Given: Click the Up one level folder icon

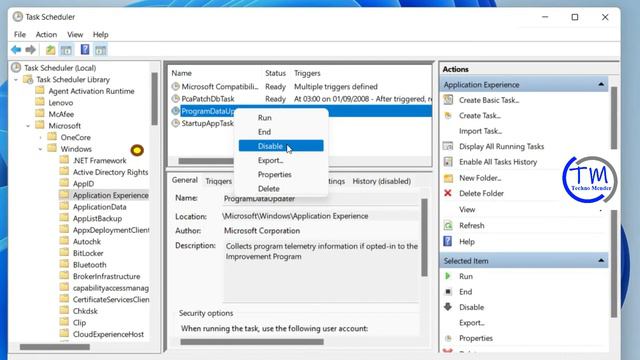Looking at the screenshot, I should [50, 50].
